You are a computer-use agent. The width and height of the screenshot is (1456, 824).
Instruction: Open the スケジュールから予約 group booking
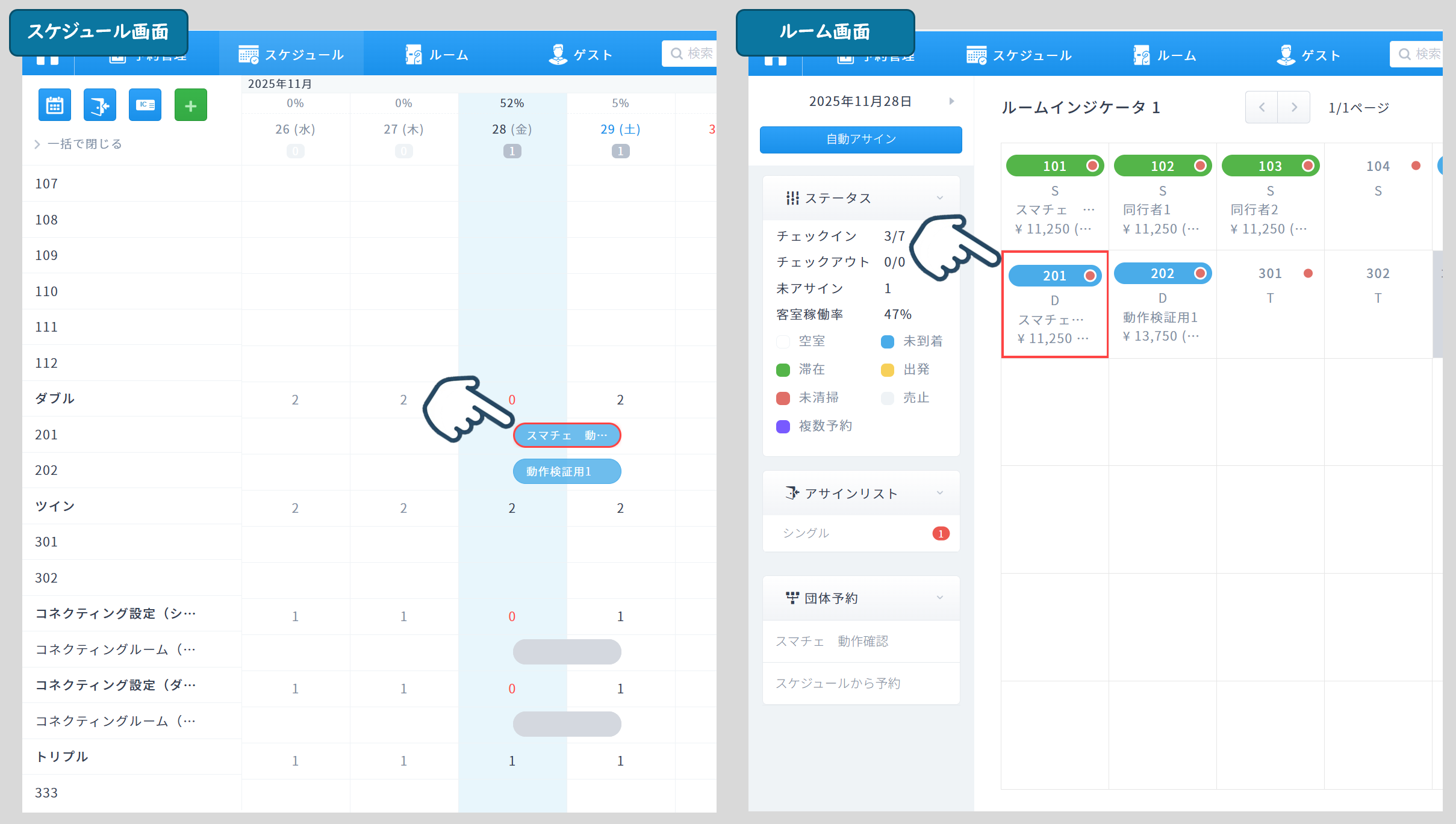(x=861, y=684)
